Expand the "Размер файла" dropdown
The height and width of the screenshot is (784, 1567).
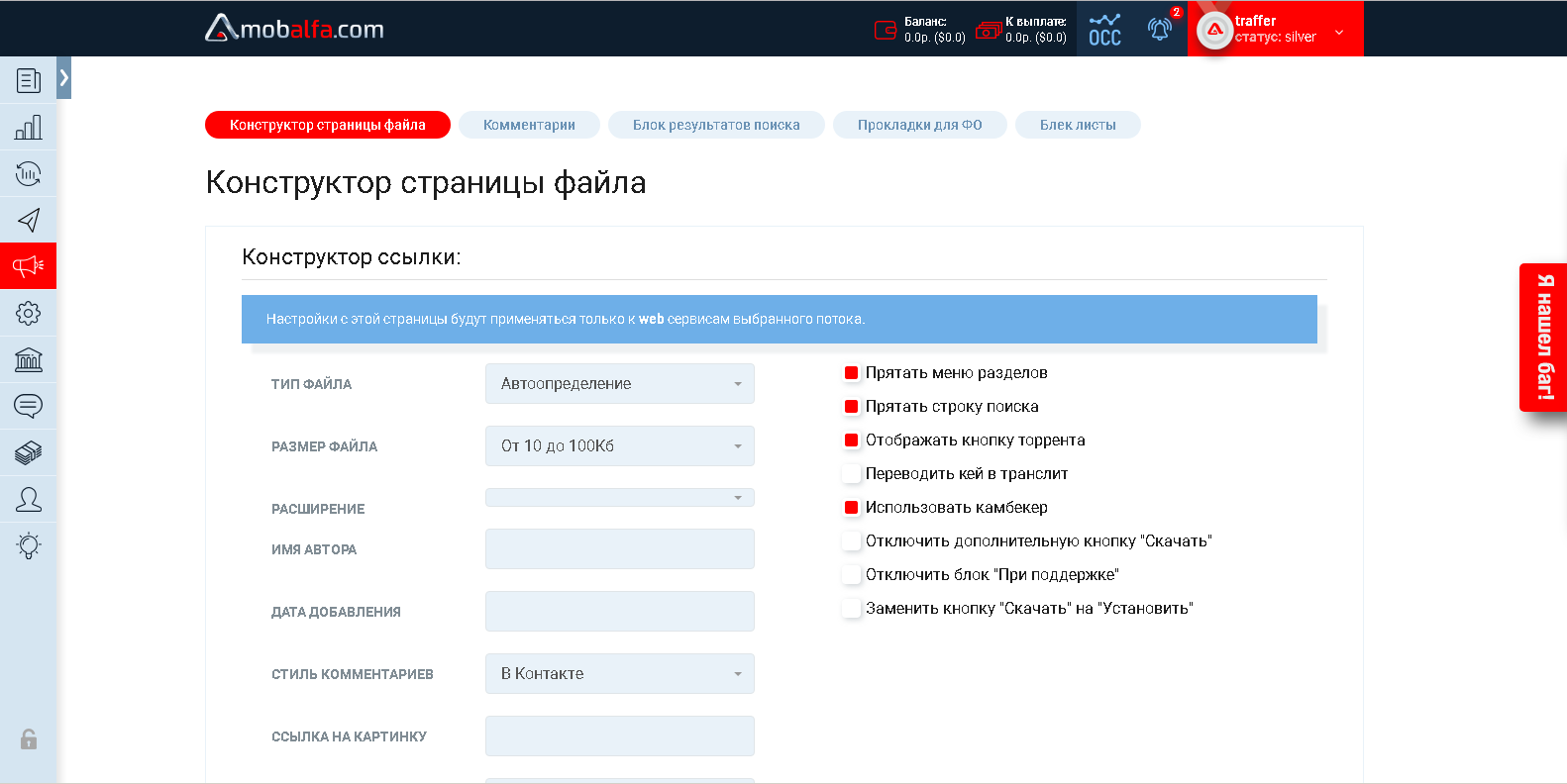(619, 446)
